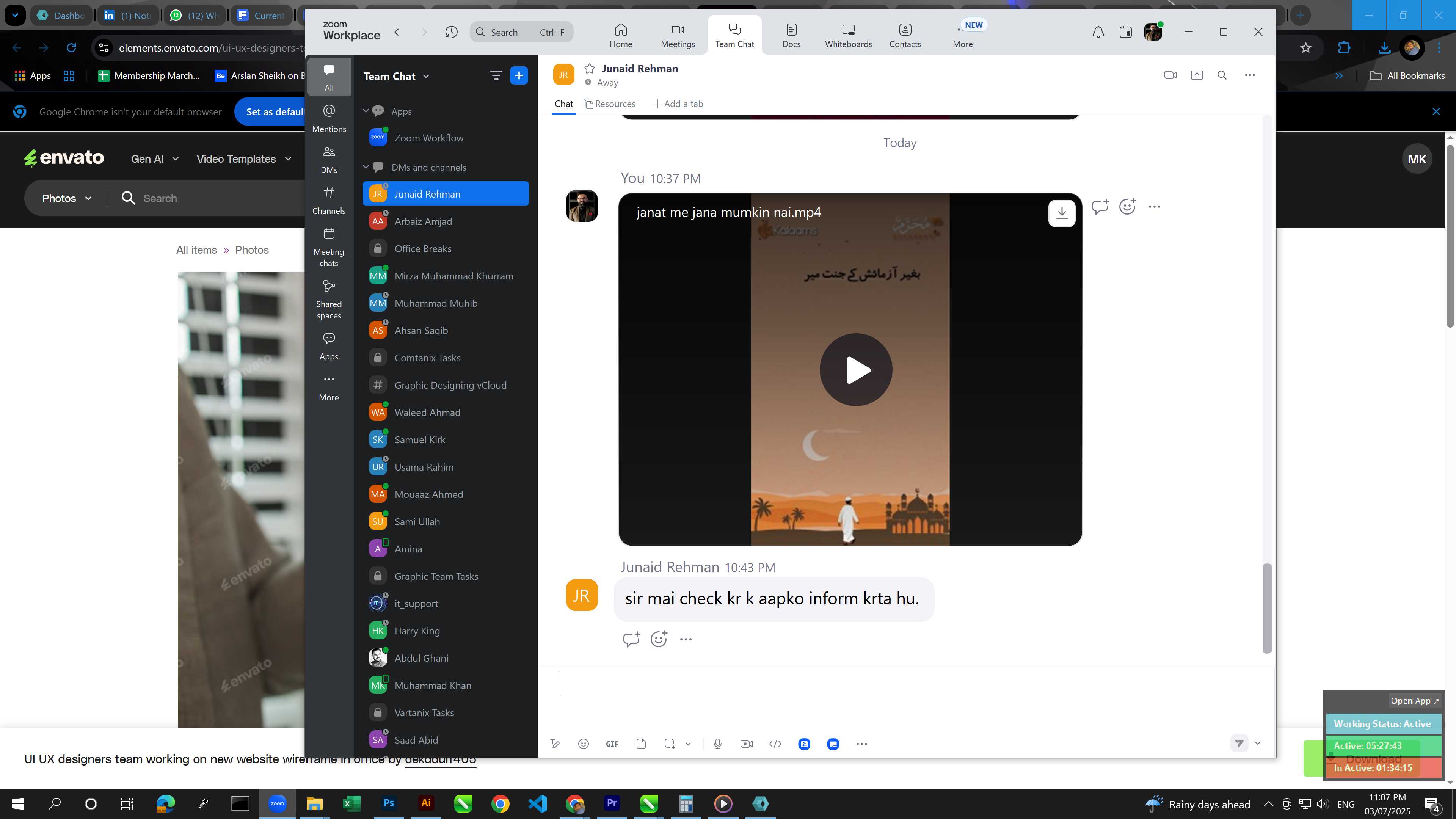Click the send message arrow button
Image resolution: width=1456 pixels, height=819 pixels.
[x=1239, y=743]
